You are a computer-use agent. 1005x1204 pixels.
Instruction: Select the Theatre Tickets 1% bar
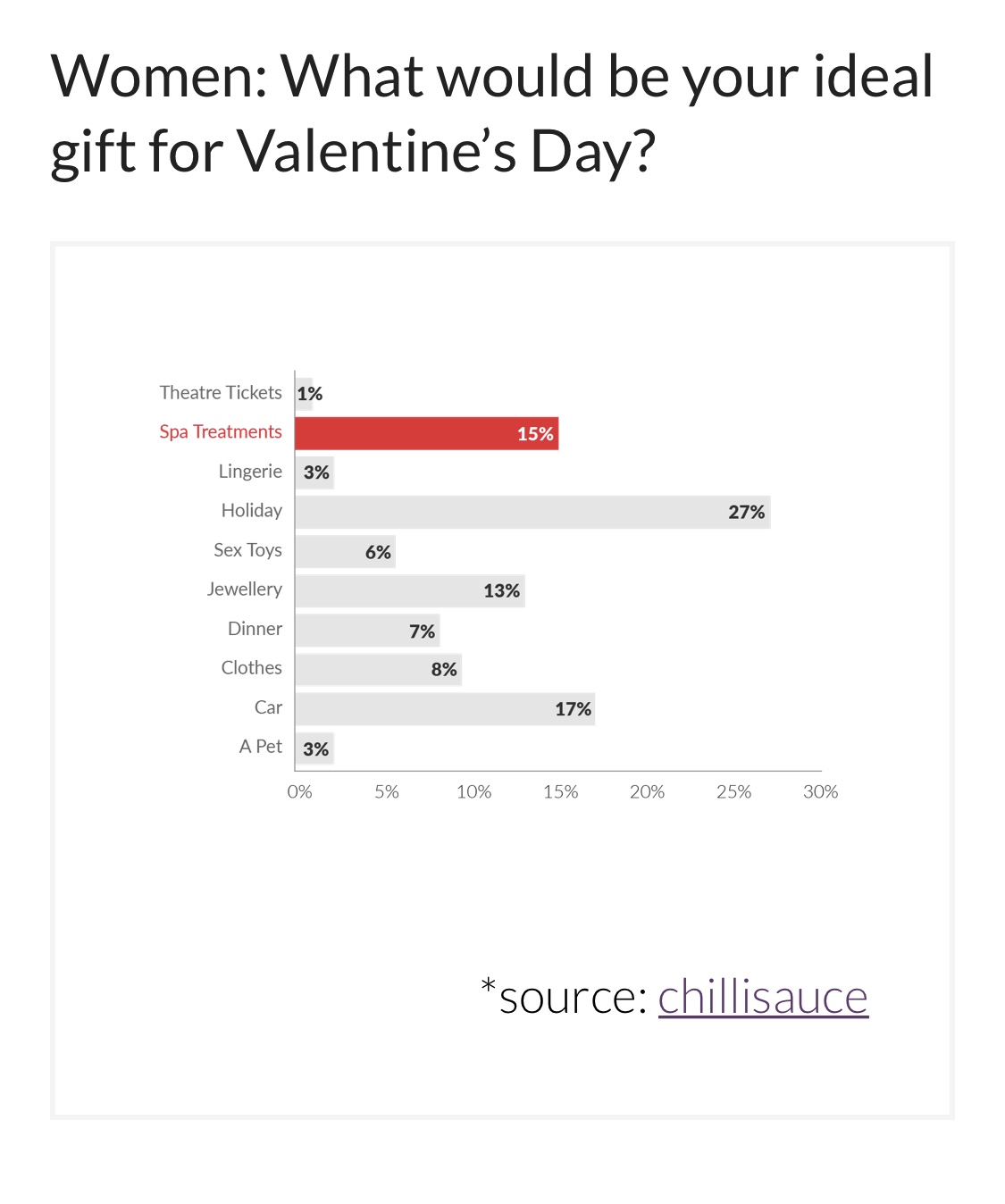[x=304, y=394]
